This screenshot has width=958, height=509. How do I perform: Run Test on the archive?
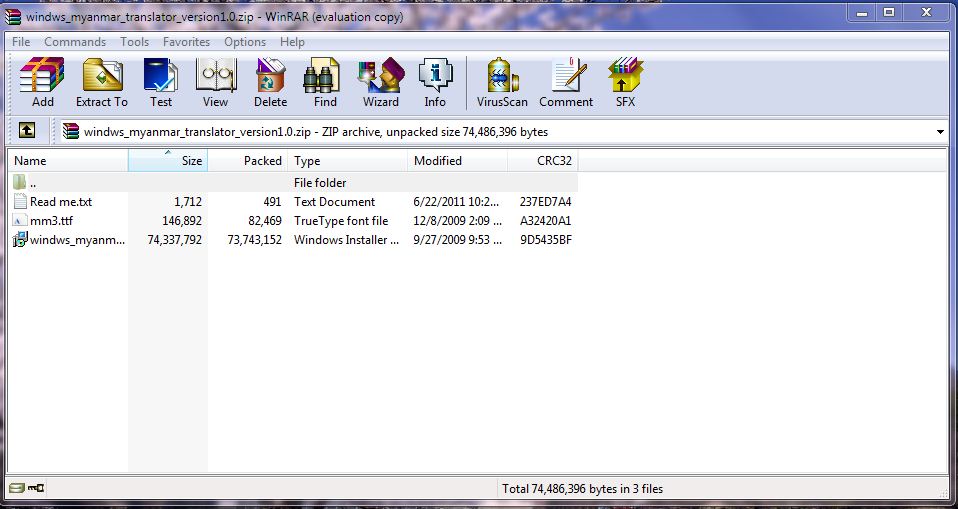pyautogui.click(x=161, y=83)
